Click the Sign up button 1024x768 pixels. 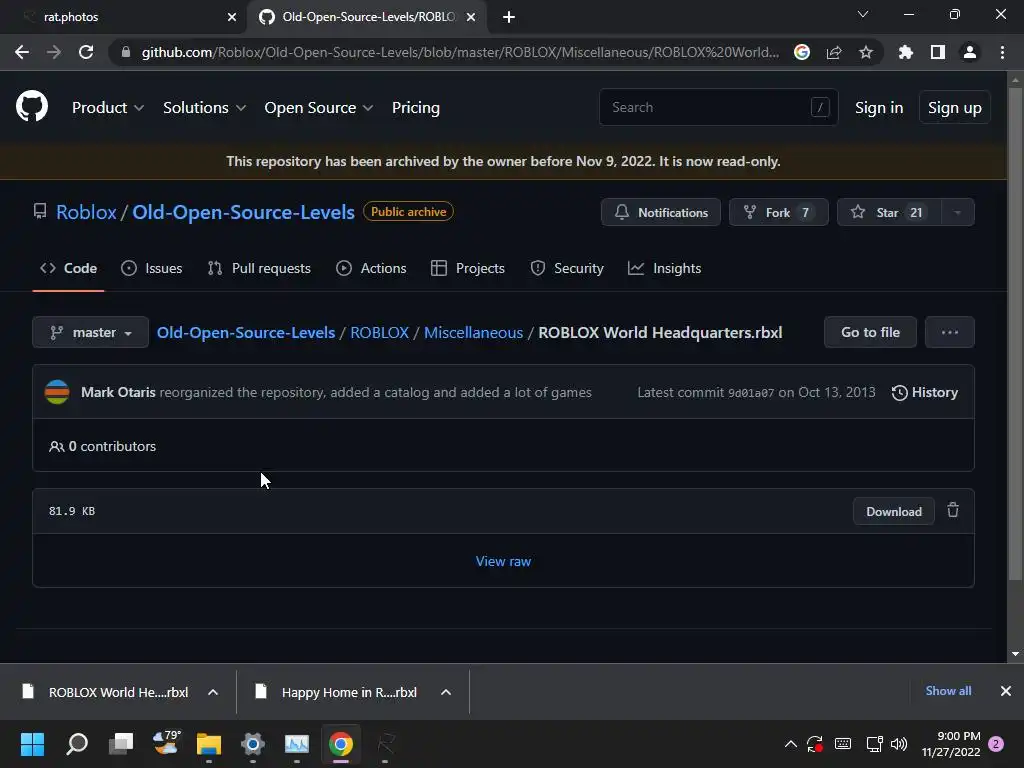(954, 108)
